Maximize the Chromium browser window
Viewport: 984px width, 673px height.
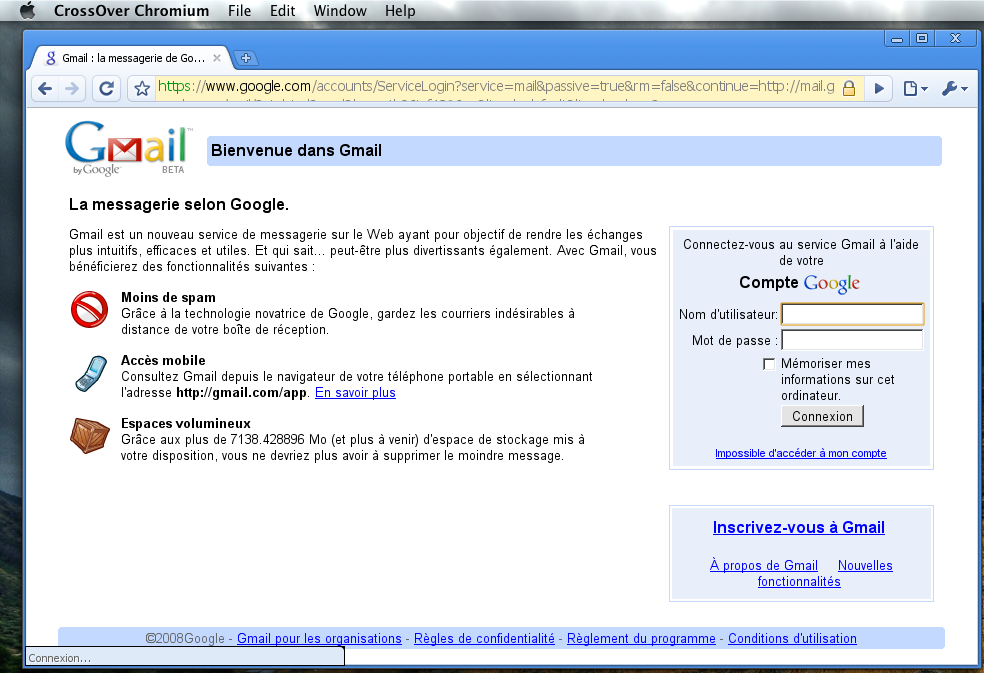tap(922, 39)
